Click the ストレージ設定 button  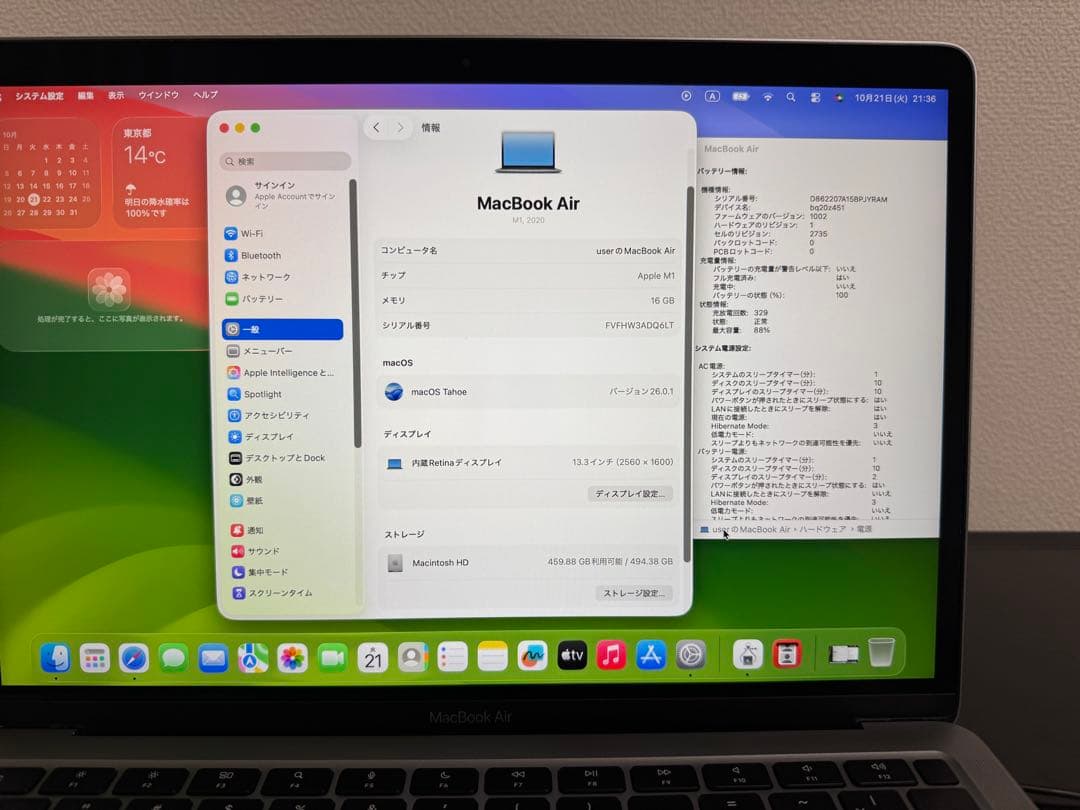click(637, 593)
